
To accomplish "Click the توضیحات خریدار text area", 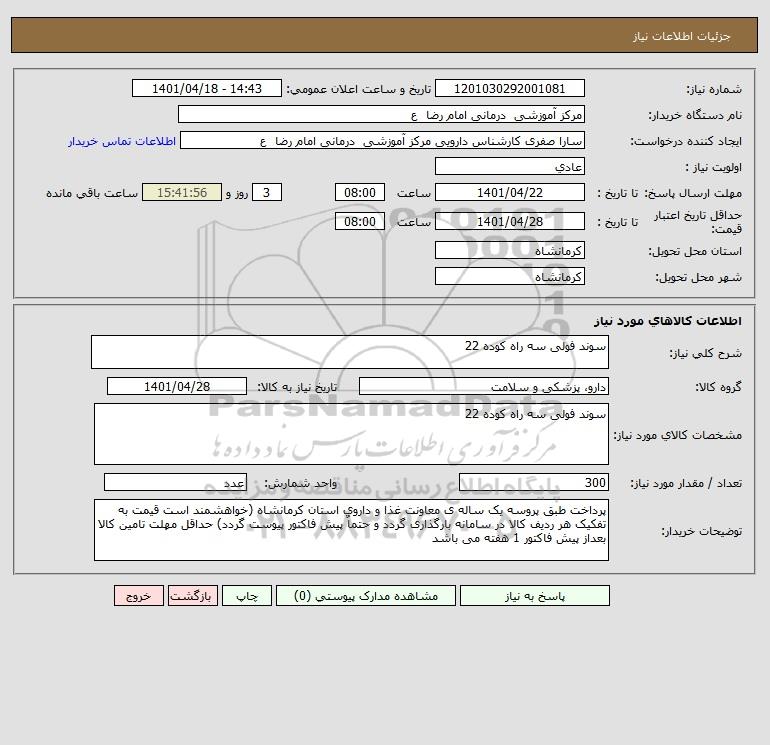I will (x=351, y=530).
